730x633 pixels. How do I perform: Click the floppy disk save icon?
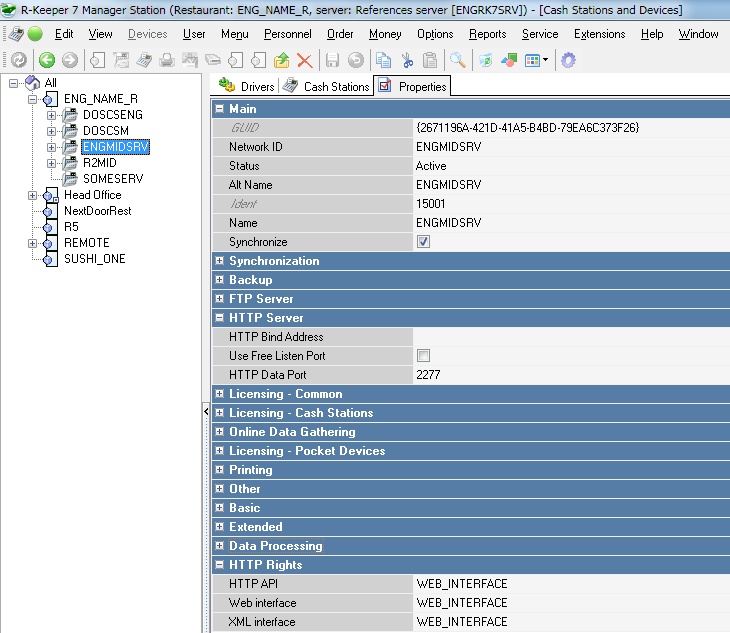332,60
